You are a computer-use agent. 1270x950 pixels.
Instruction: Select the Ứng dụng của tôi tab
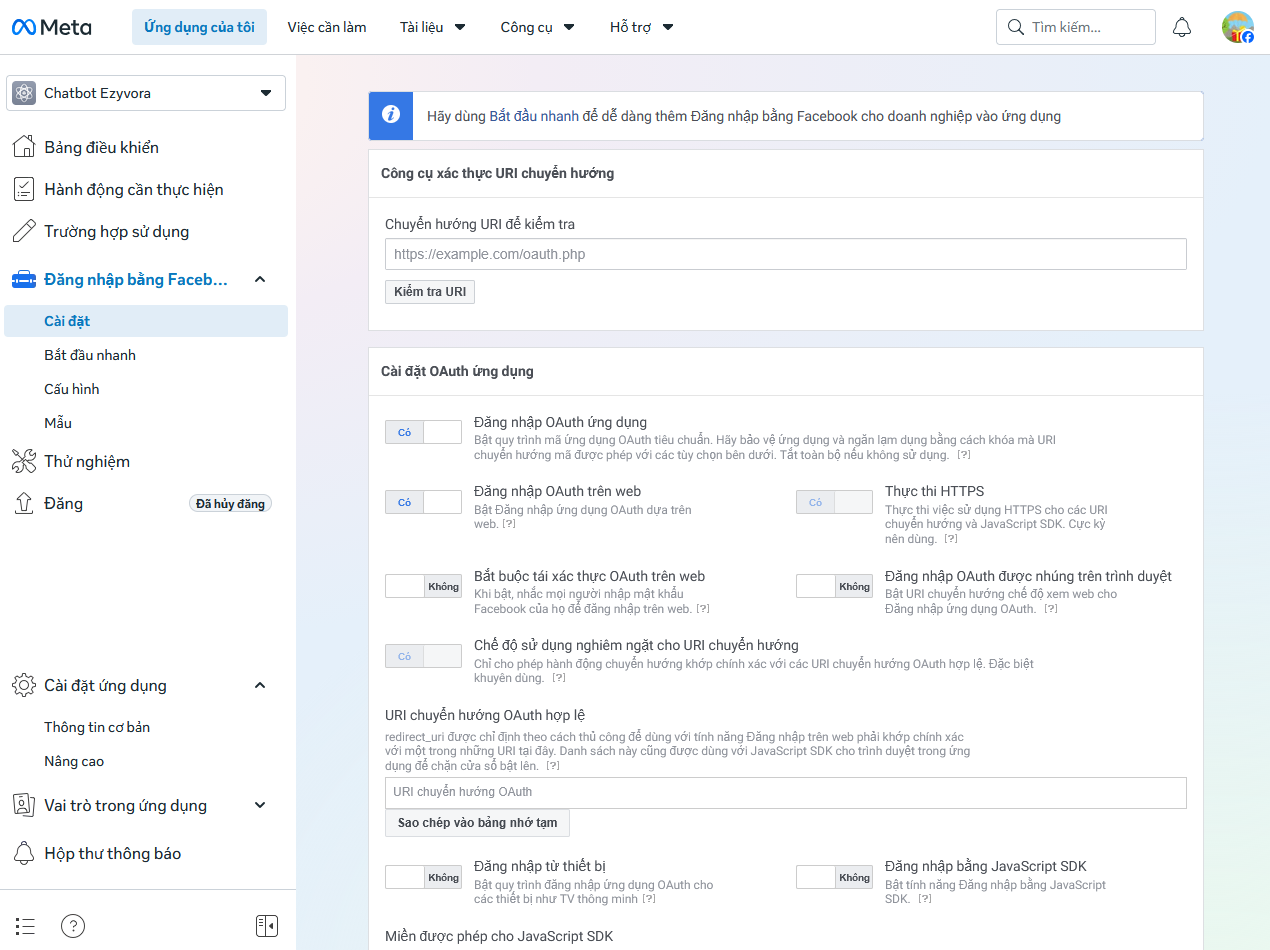click(x=199, y=27)
